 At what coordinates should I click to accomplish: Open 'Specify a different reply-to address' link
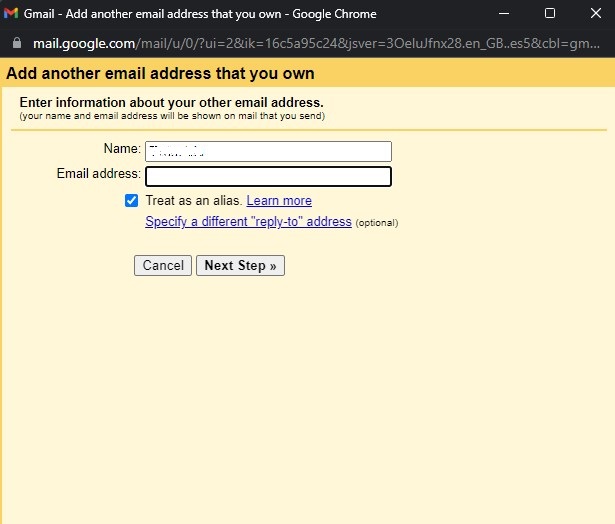(x=248, y=222)
